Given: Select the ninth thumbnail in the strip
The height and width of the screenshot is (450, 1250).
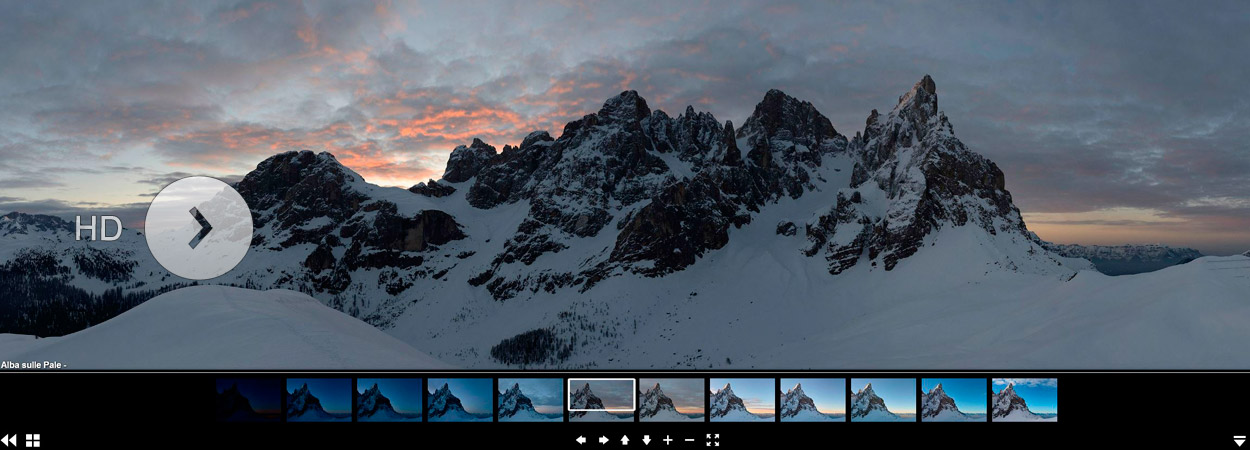Looking at the screenshot, I should coord(813,400).
